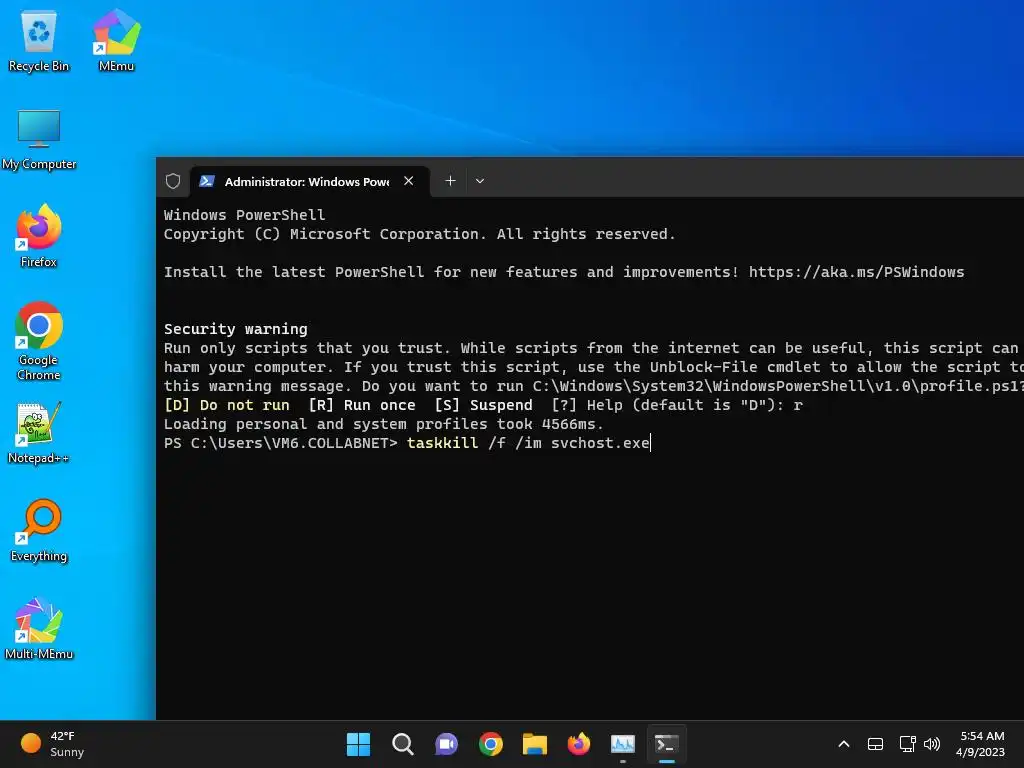Viewport: 1024px width, 768px height.
Task: Select the Administrator: Windows PowerShell tab
Action: [310, 181]
